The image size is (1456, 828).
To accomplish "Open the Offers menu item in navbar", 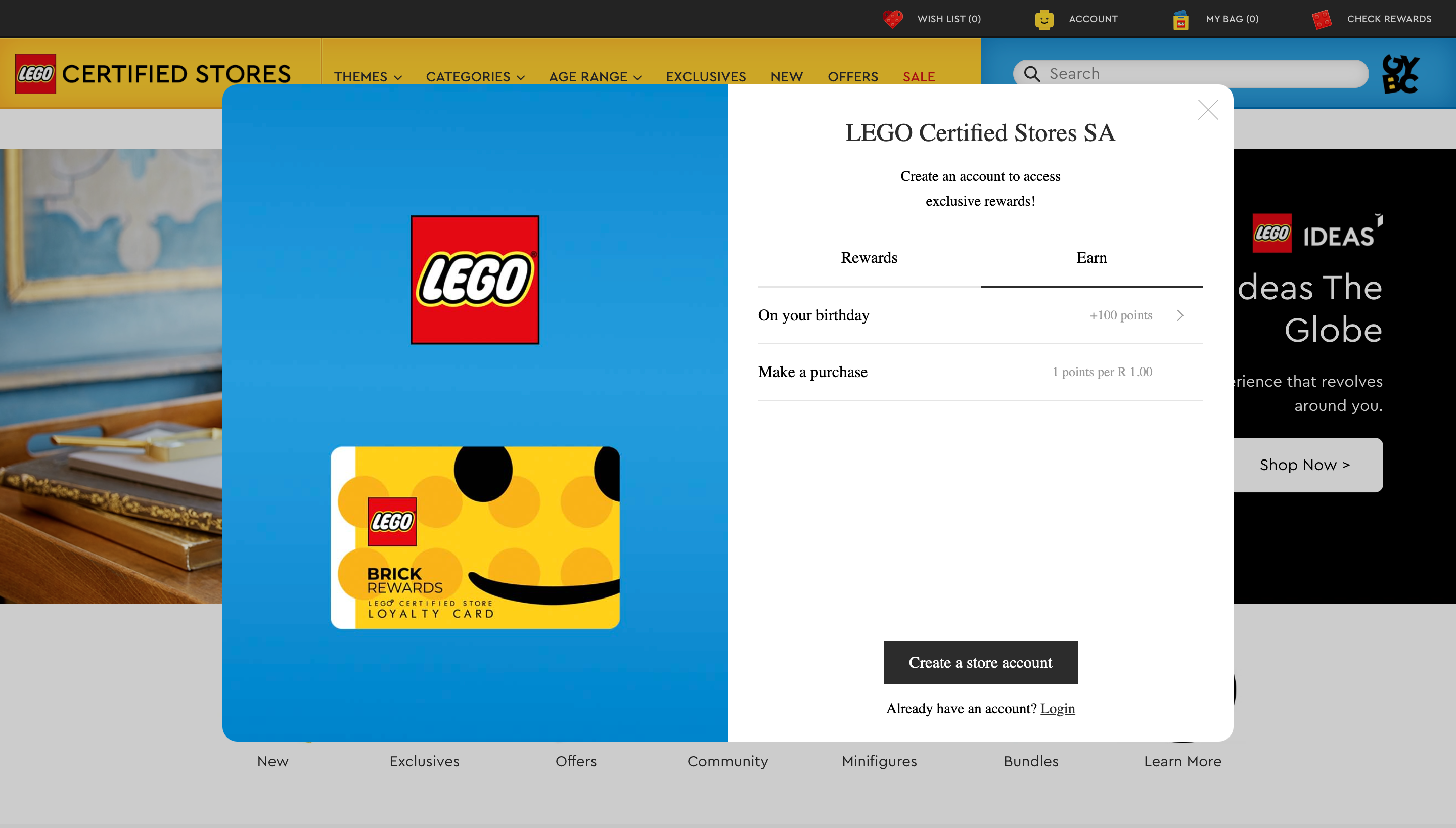I will 852,77.
